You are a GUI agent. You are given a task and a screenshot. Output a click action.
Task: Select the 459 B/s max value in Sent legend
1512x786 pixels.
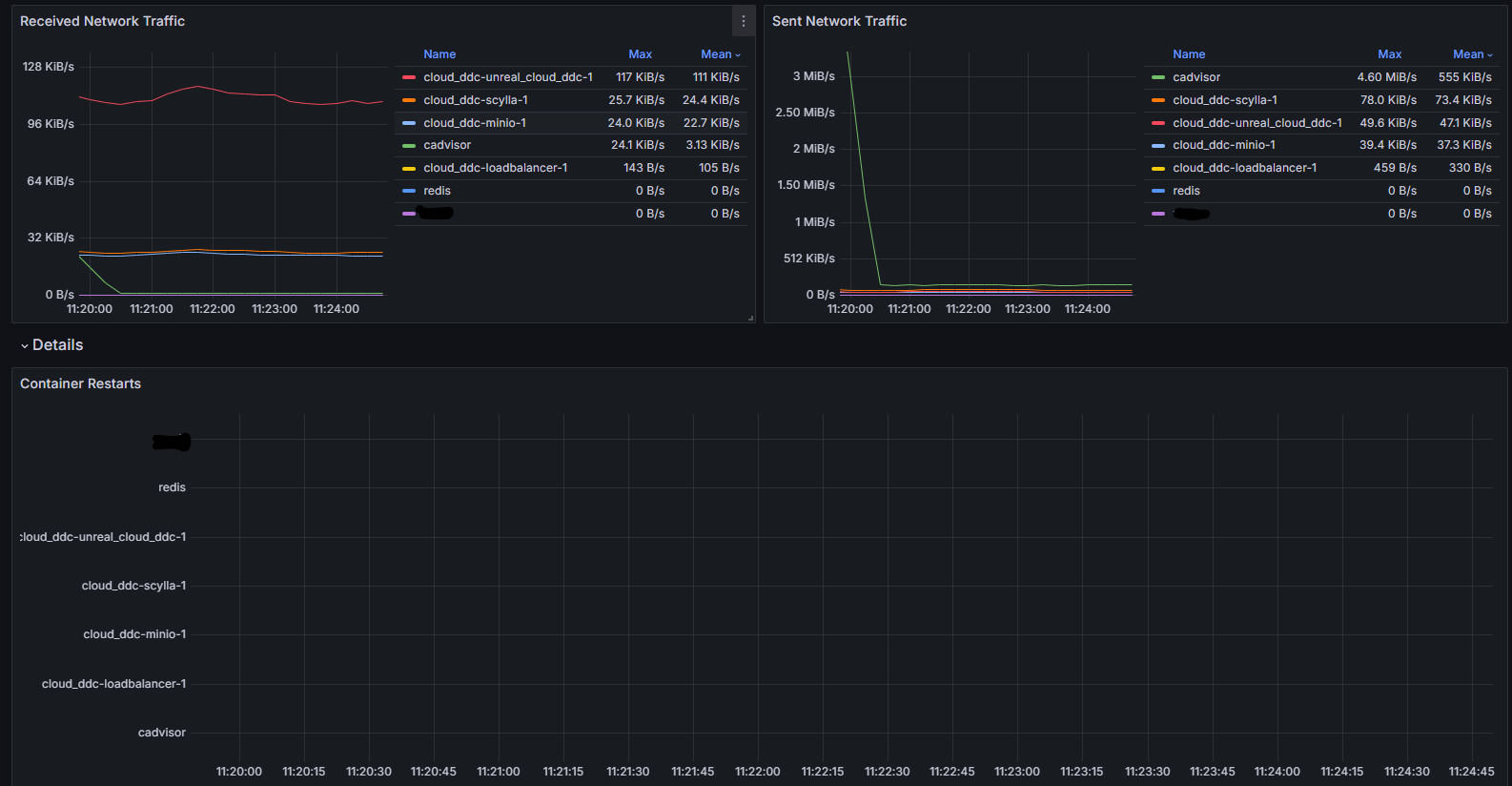coord(1396,168)
